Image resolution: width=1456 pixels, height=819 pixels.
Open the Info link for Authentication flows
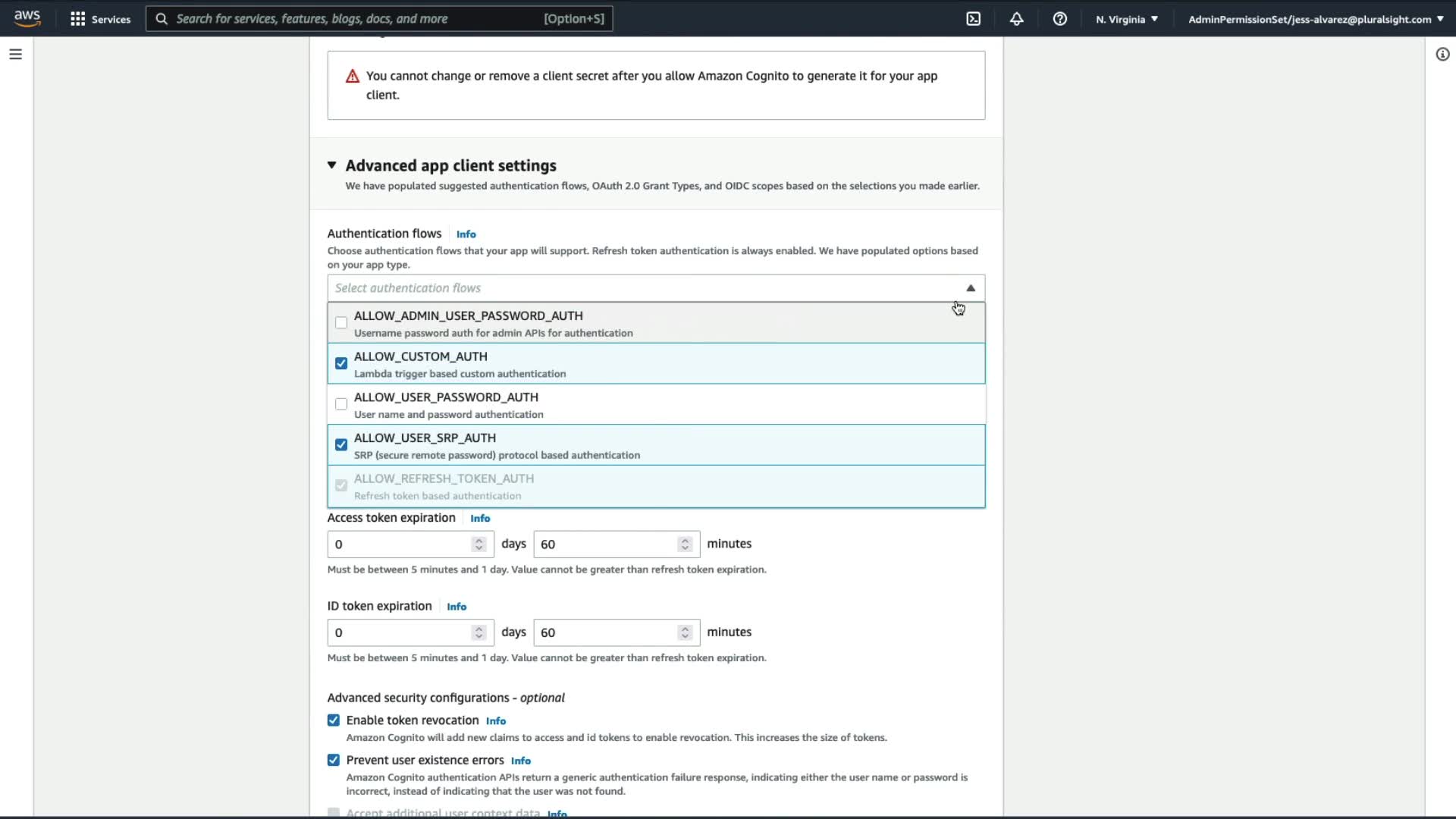[x=466, y=234]
